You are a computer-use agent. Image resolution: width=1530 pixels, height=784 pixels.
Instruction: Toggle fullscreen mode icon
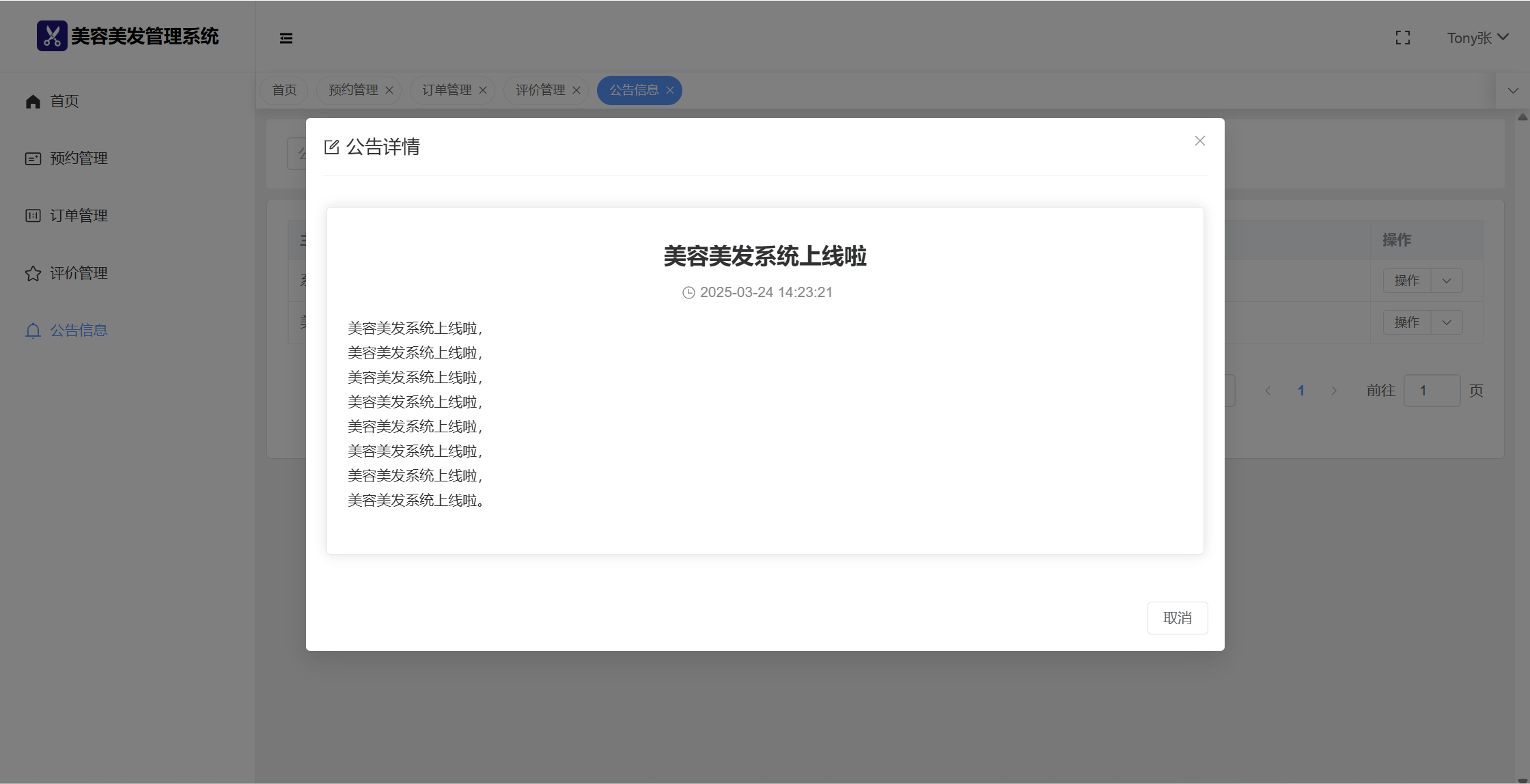(x=1402, y=38)
